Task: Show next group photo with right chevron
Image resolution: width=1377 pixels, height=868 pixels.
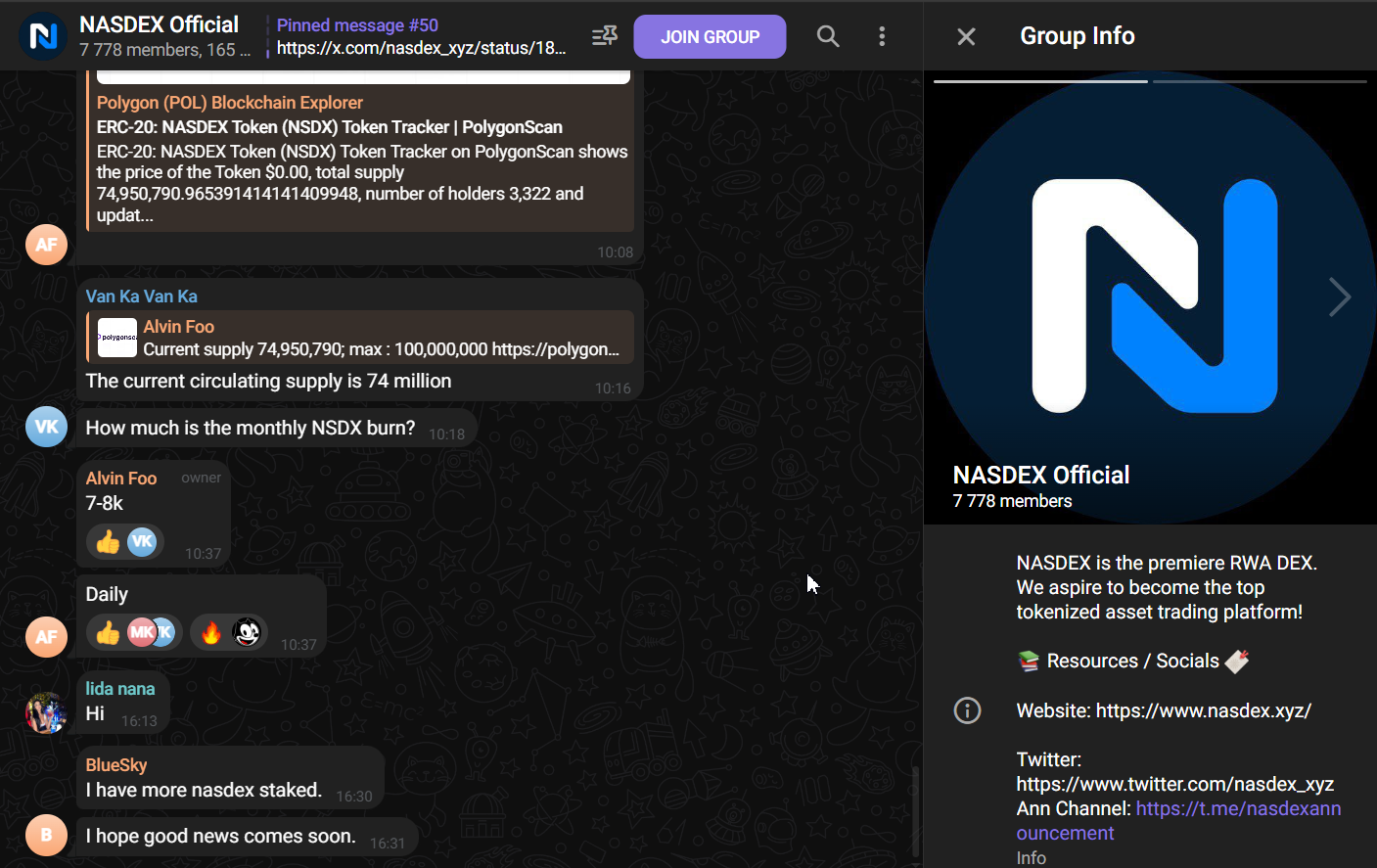Action: (x=1339, y=297)
